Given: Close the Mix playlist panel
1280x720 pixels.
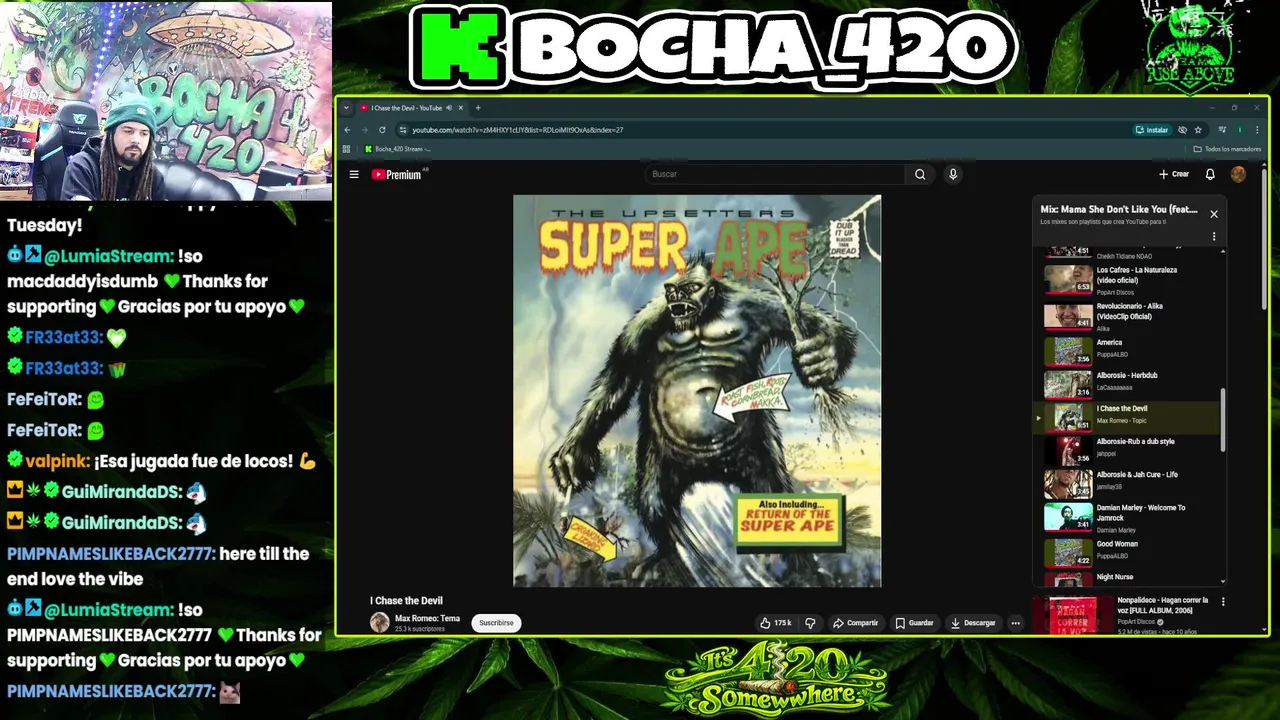Looking at the screenshot, I should coord(1214,214).
